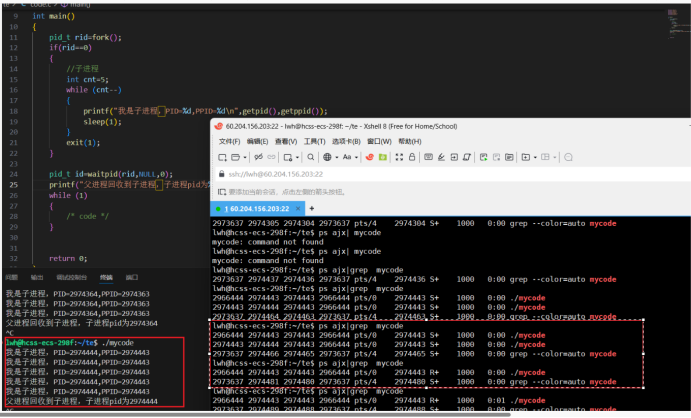Launch Xftp via the red swirl icon
This screenshot has width=691, height=418.
(x=370, y=157)
